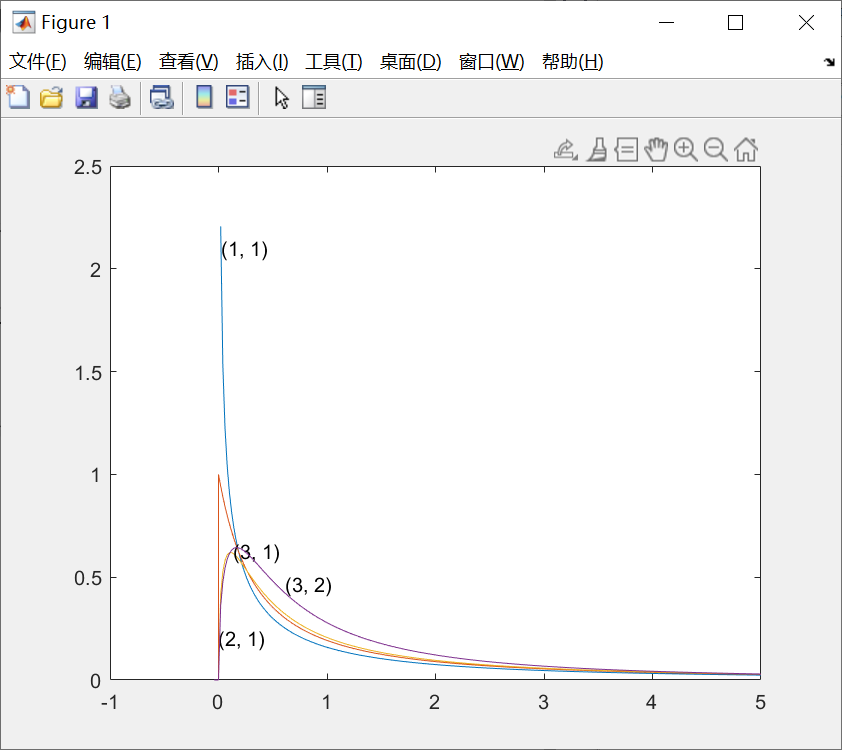Open the 帮助(H) menu

(572, 62)
